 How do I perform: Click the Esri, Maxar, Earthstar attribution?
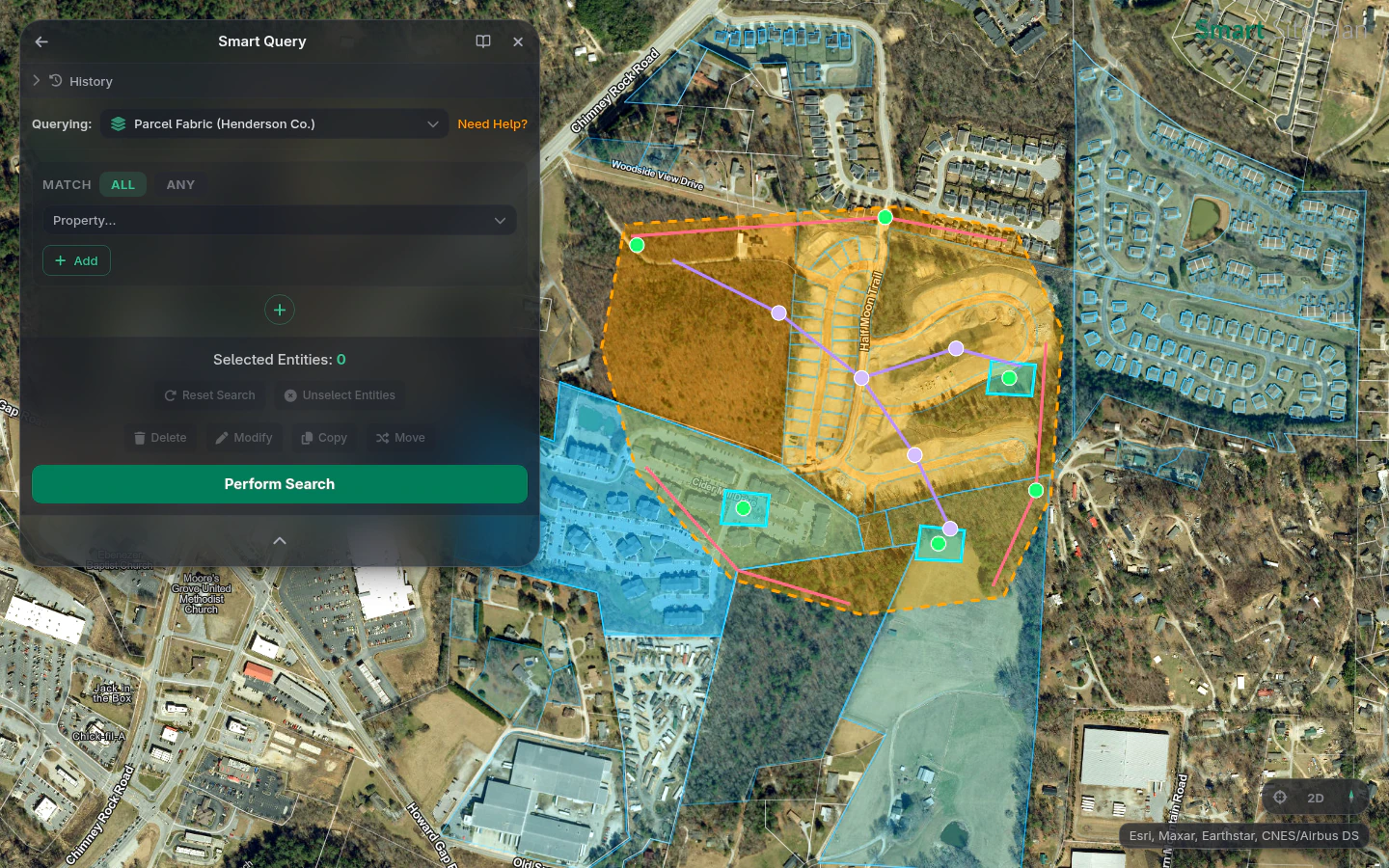pyautogui.click(x=1243, y=836)
